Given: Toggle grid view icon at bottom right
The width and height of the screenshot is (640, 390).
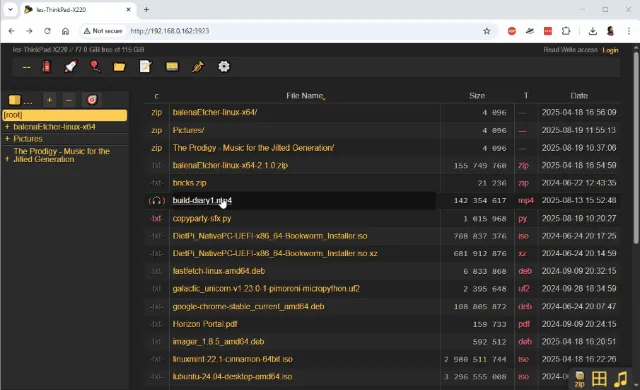Looking at the screenshot, I should click(x=599, y=379).
